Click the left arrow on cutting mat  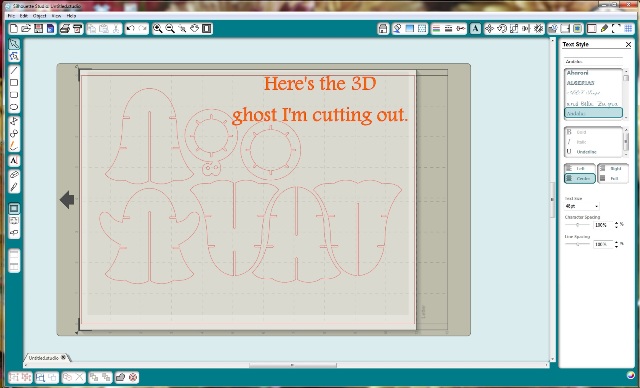(67, 200)
